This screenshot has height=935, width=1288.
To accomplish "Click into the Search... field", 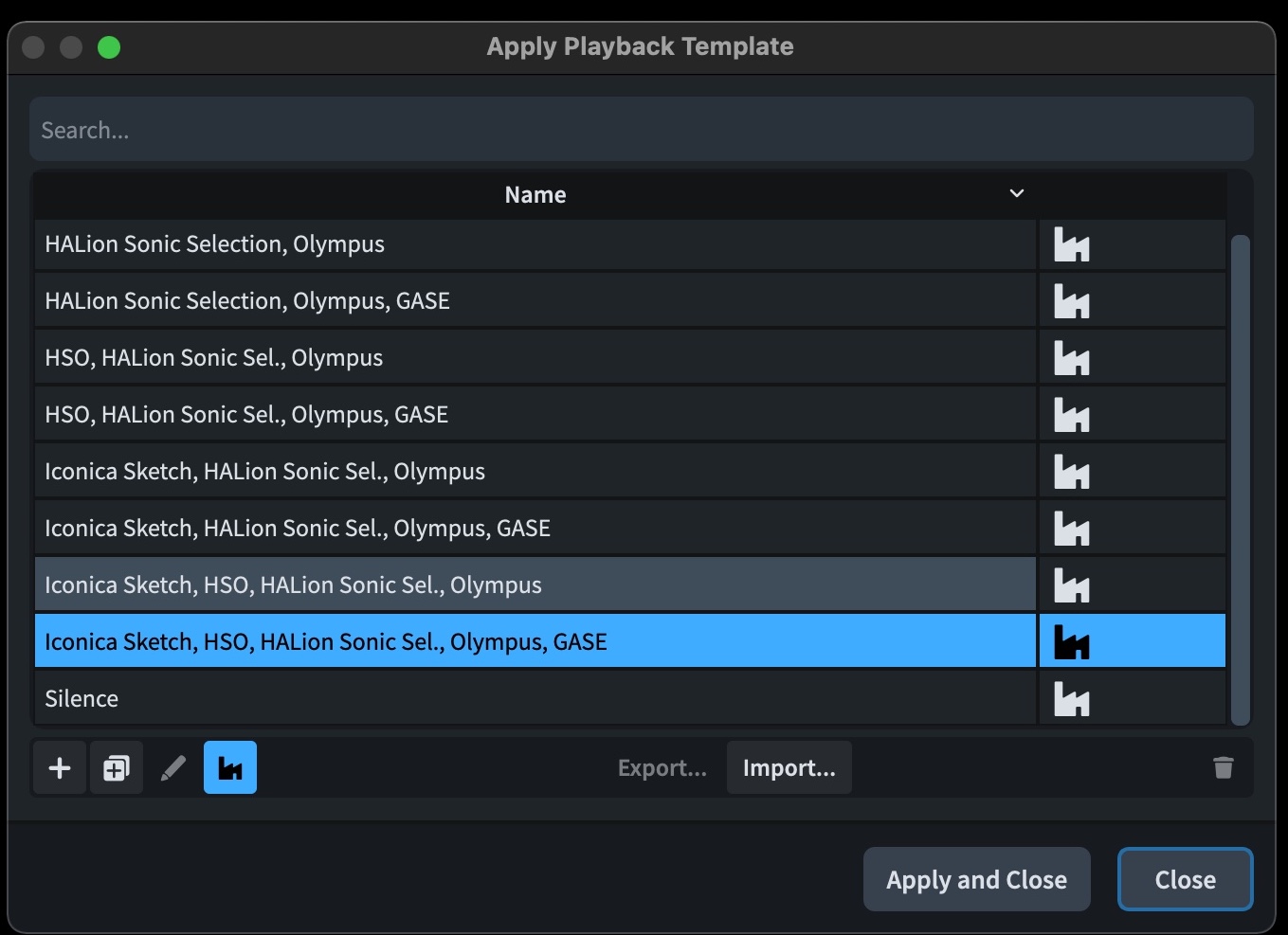I will (x=642, y=130).
